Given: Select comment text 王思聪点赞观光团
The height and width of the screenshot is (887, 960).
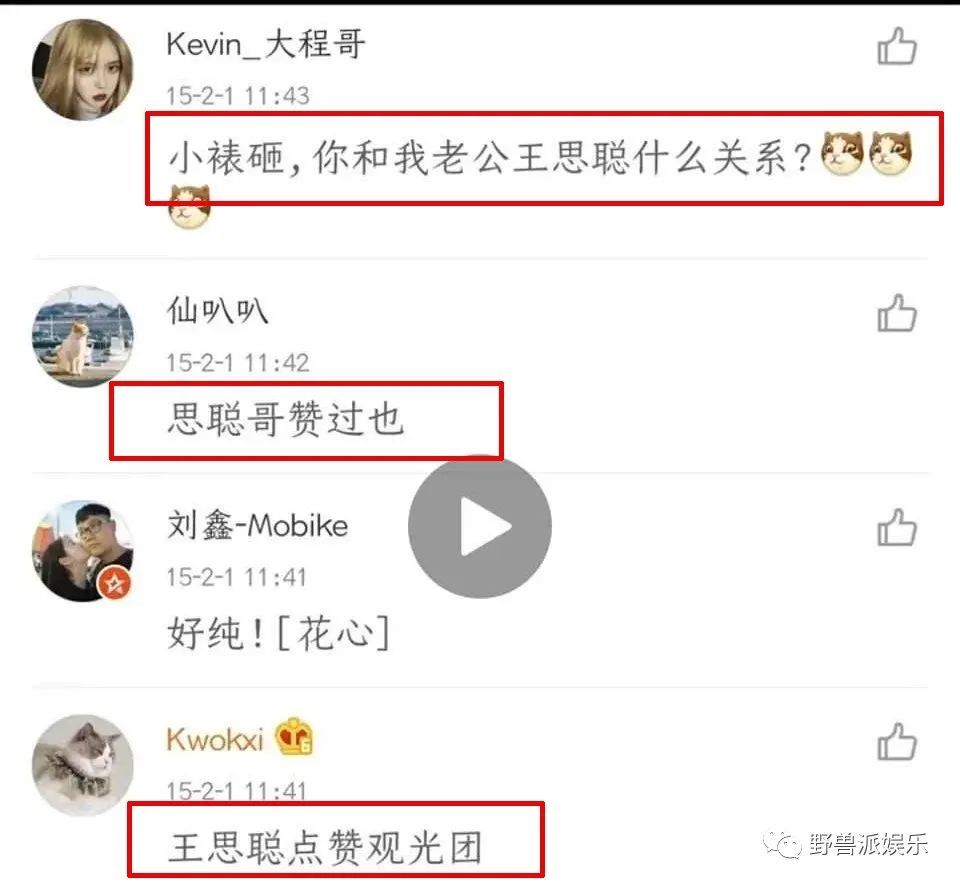Looking at the screenshot, I should tap(325, 848).
